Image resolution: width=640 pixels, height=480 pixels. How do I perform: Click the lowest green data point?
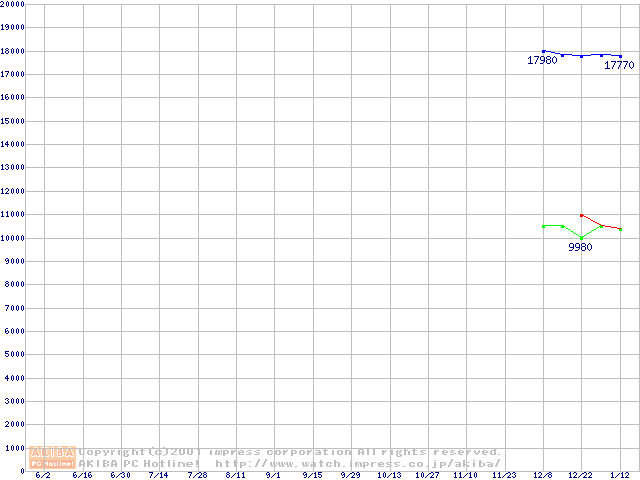point(581,237)
